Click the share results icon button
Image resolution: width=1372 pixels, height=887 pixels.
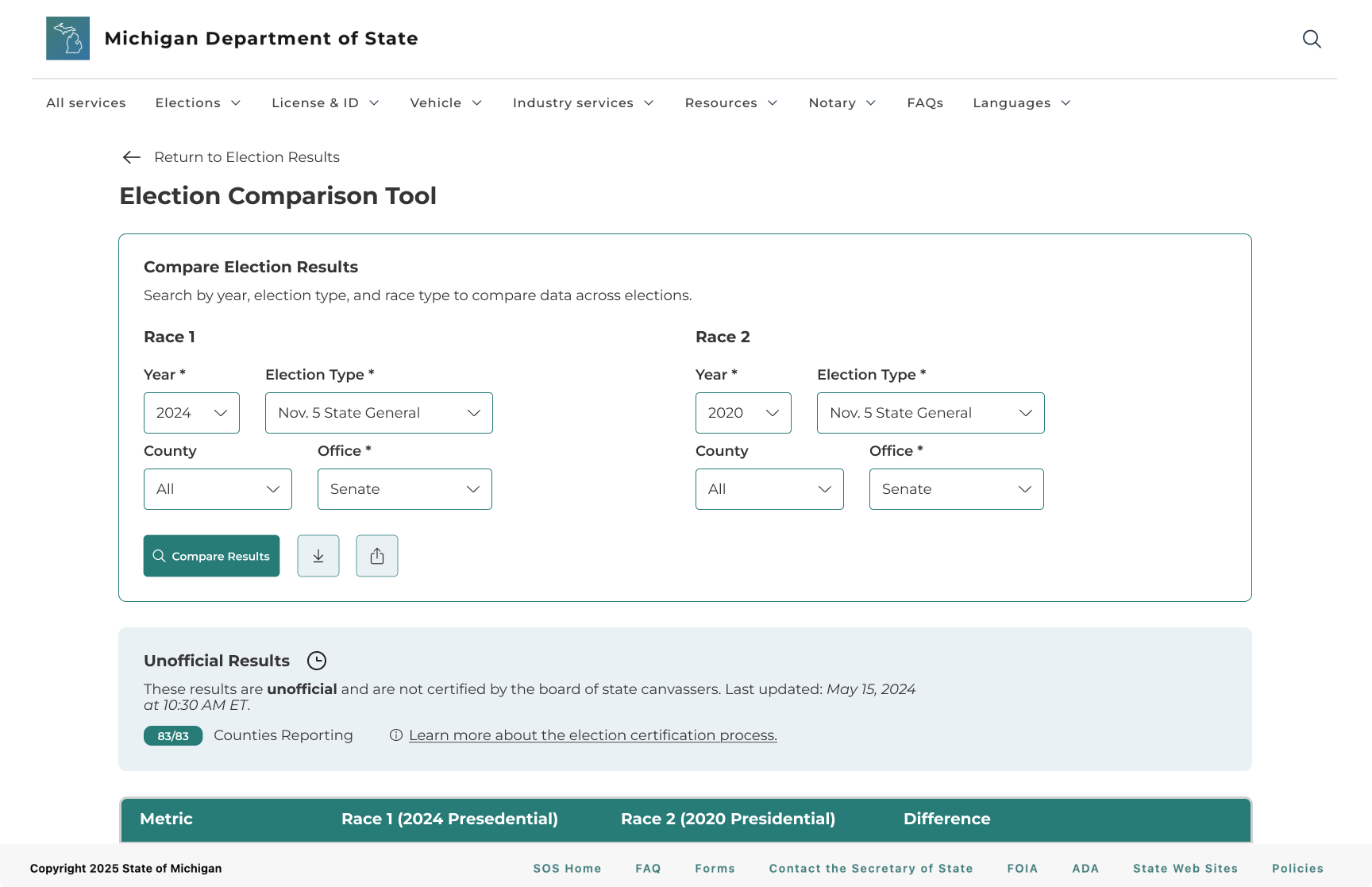click(x=377, y=556)
